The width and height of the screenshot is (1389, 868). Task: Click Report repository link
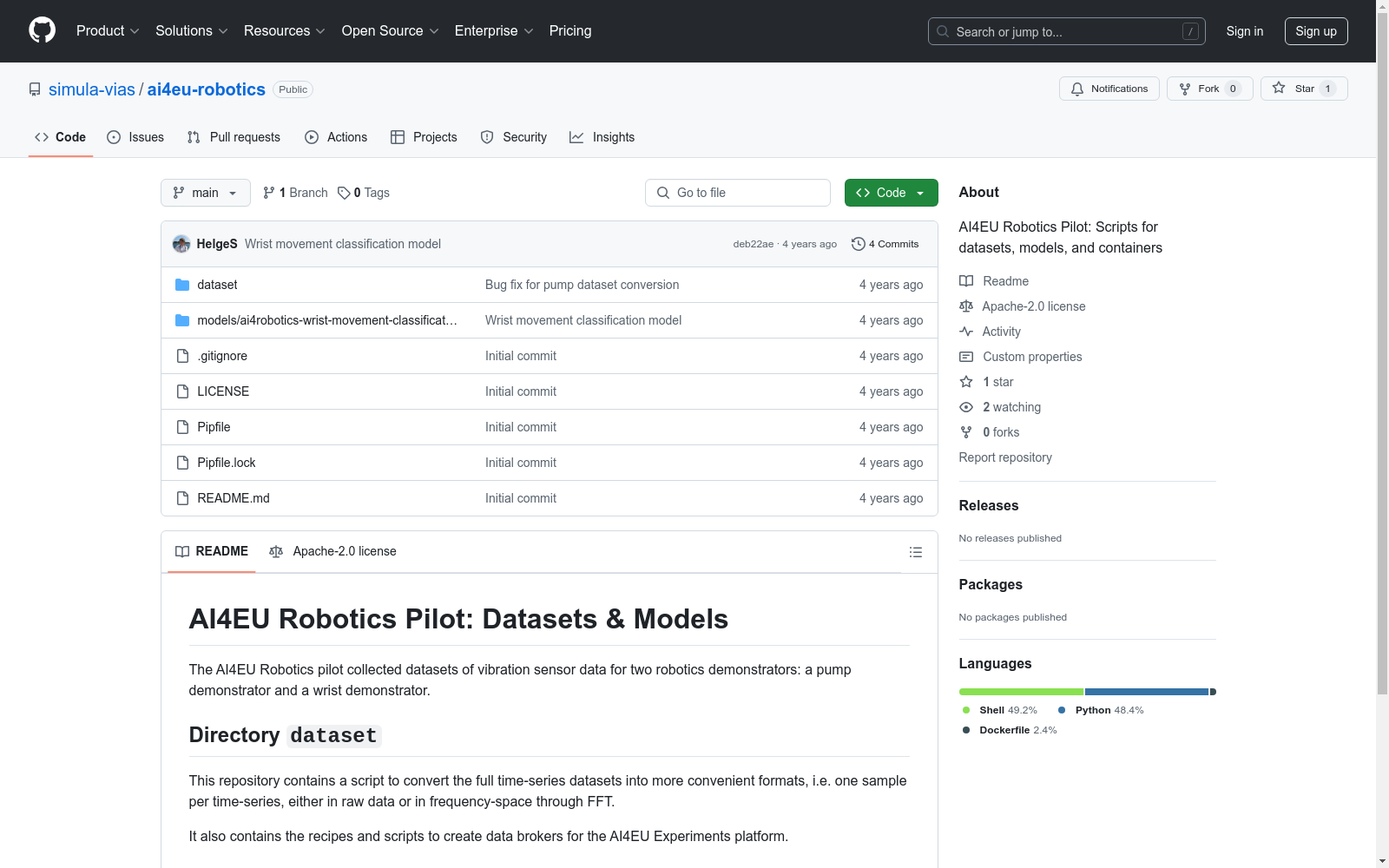(x=1005, y=457)
